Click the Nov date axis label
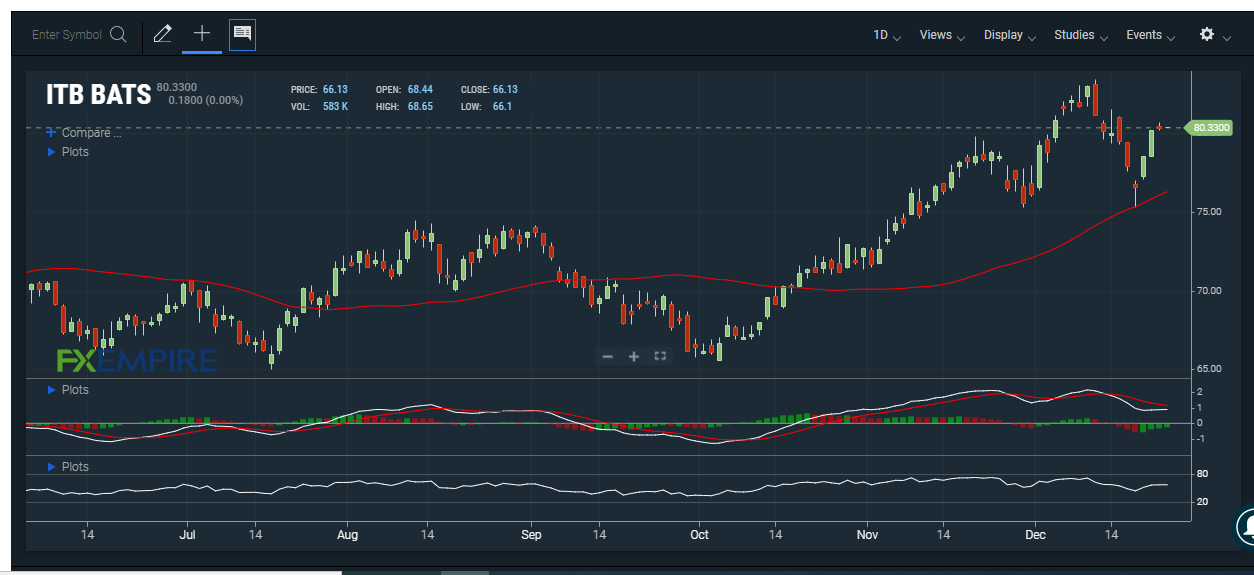This screenshot has height=575, width=1254. click(867, 535)
